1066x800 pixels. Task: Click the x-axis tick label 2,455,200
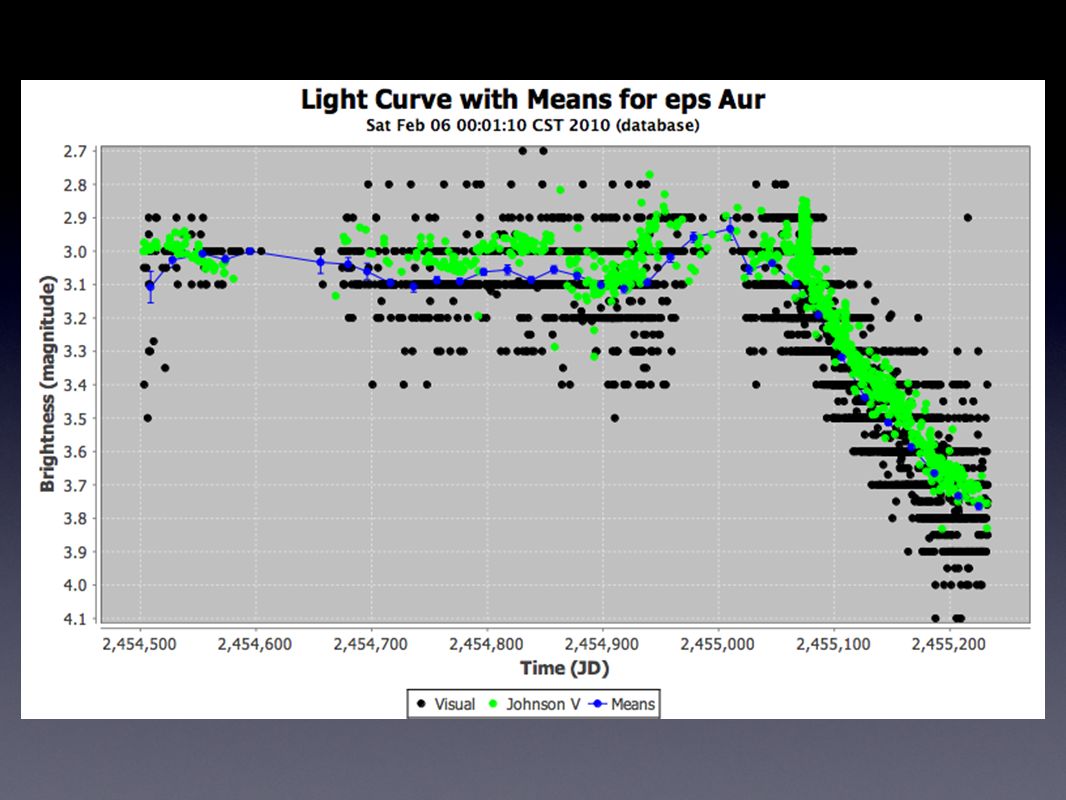[948, 644]
